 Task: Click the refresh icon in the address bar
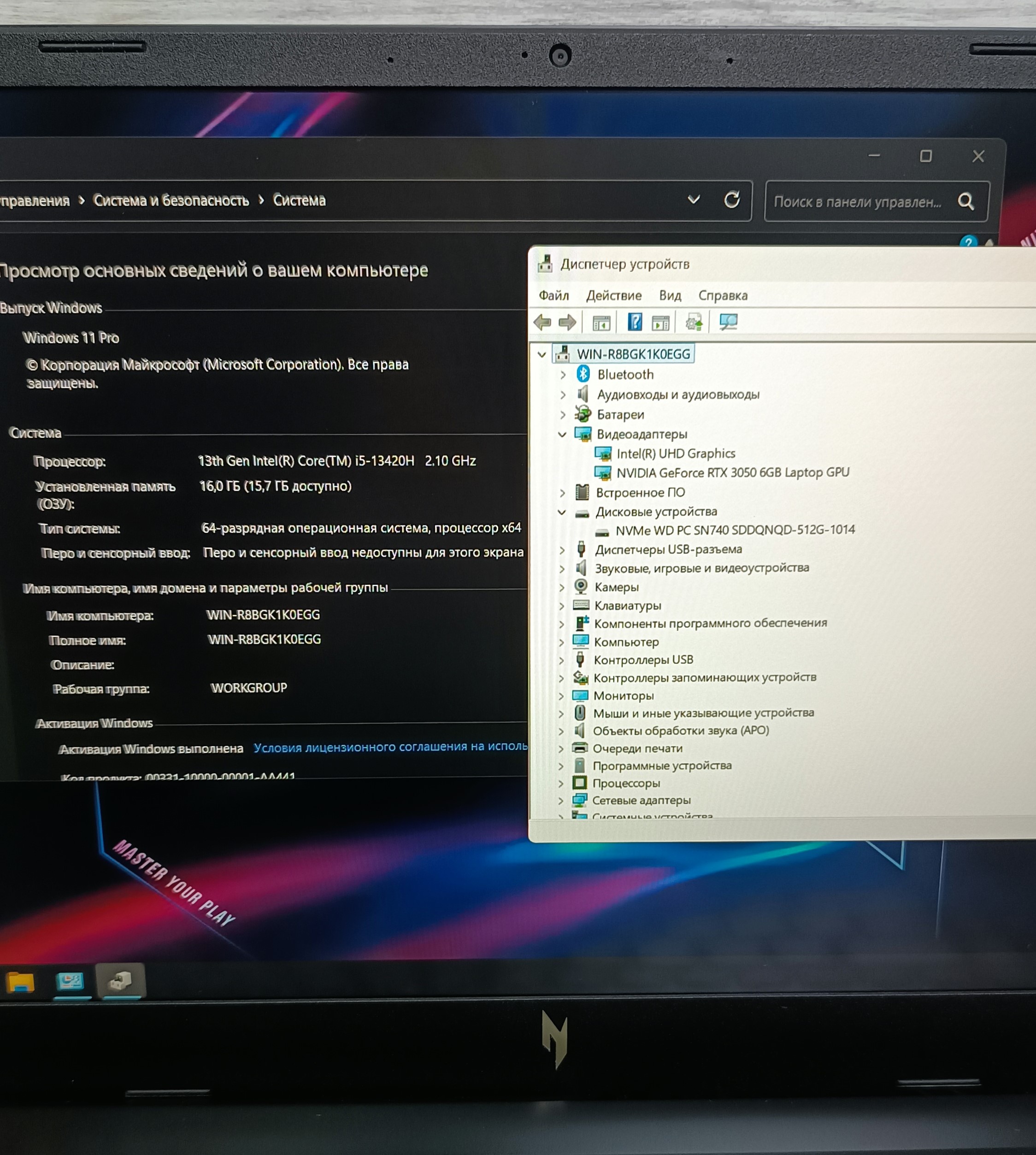tap(732, 200)
